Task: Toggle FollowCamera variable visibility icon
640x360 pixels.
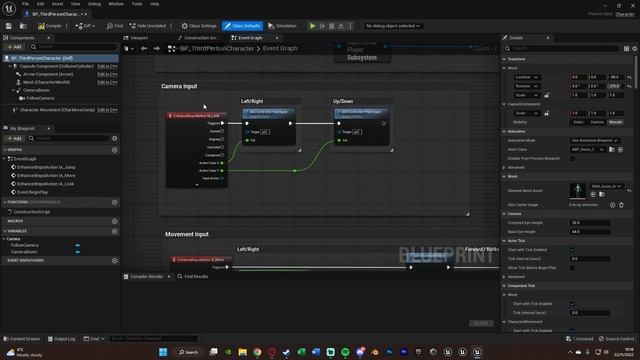Action: pyautogui.click(x=78, y=246)
